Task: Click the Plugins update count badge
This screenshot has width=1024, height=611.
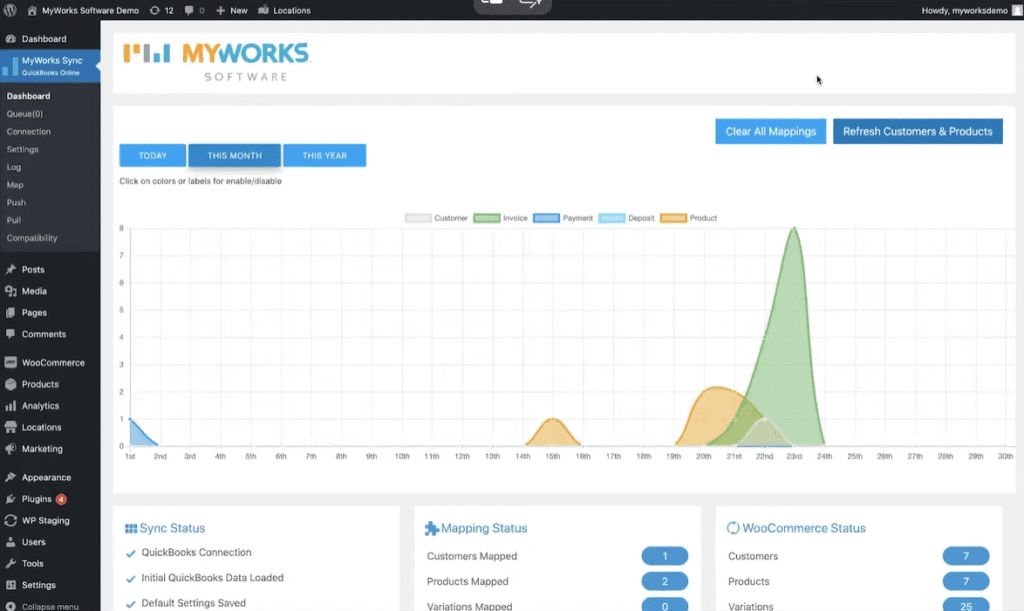Action: pyautogui.click(x=61, y=499)
